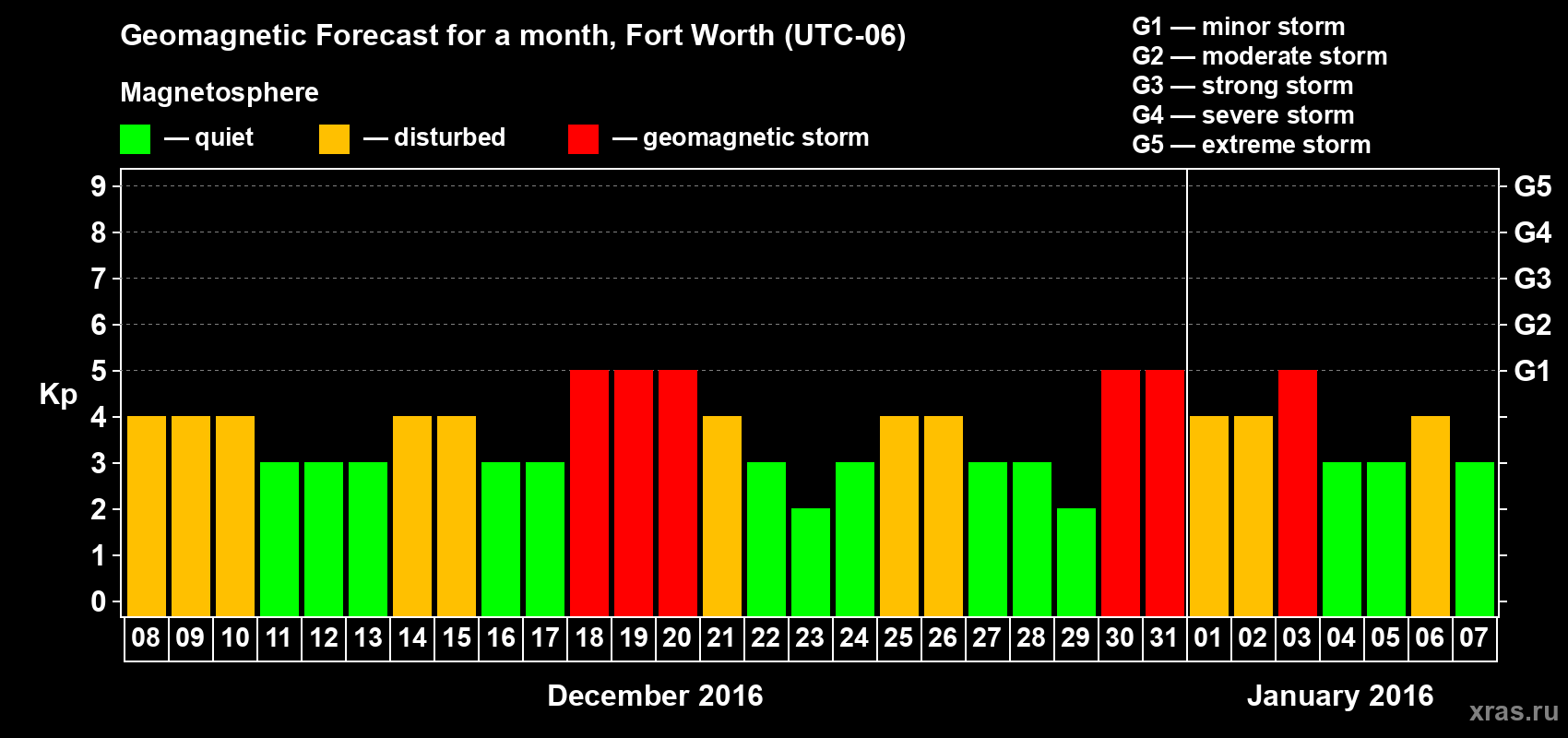Select the yellow bar for December 21
This screenshot has height=738, width=1568.
(x=722, y=516)
